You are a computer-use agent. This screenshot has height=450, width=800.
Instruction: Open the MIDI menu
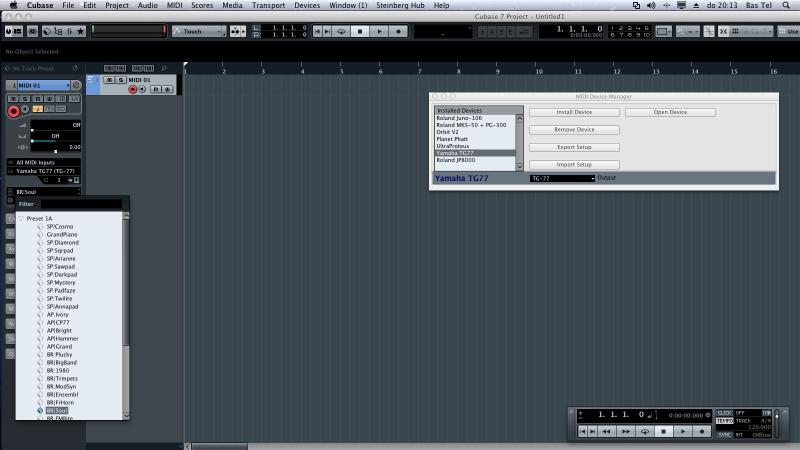tap(174, 5)
